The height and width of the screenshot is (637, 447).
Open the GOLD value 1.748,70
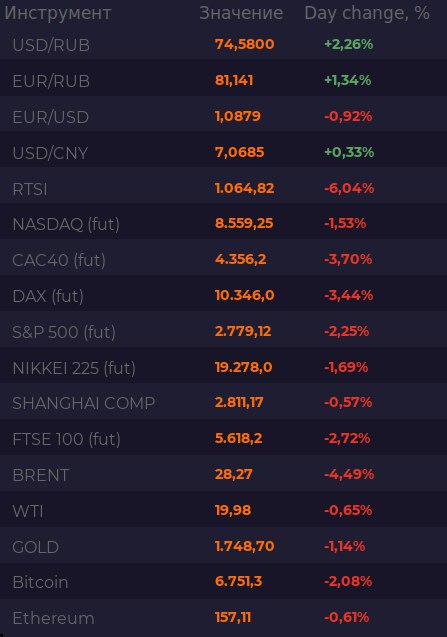tap(245, 546)
